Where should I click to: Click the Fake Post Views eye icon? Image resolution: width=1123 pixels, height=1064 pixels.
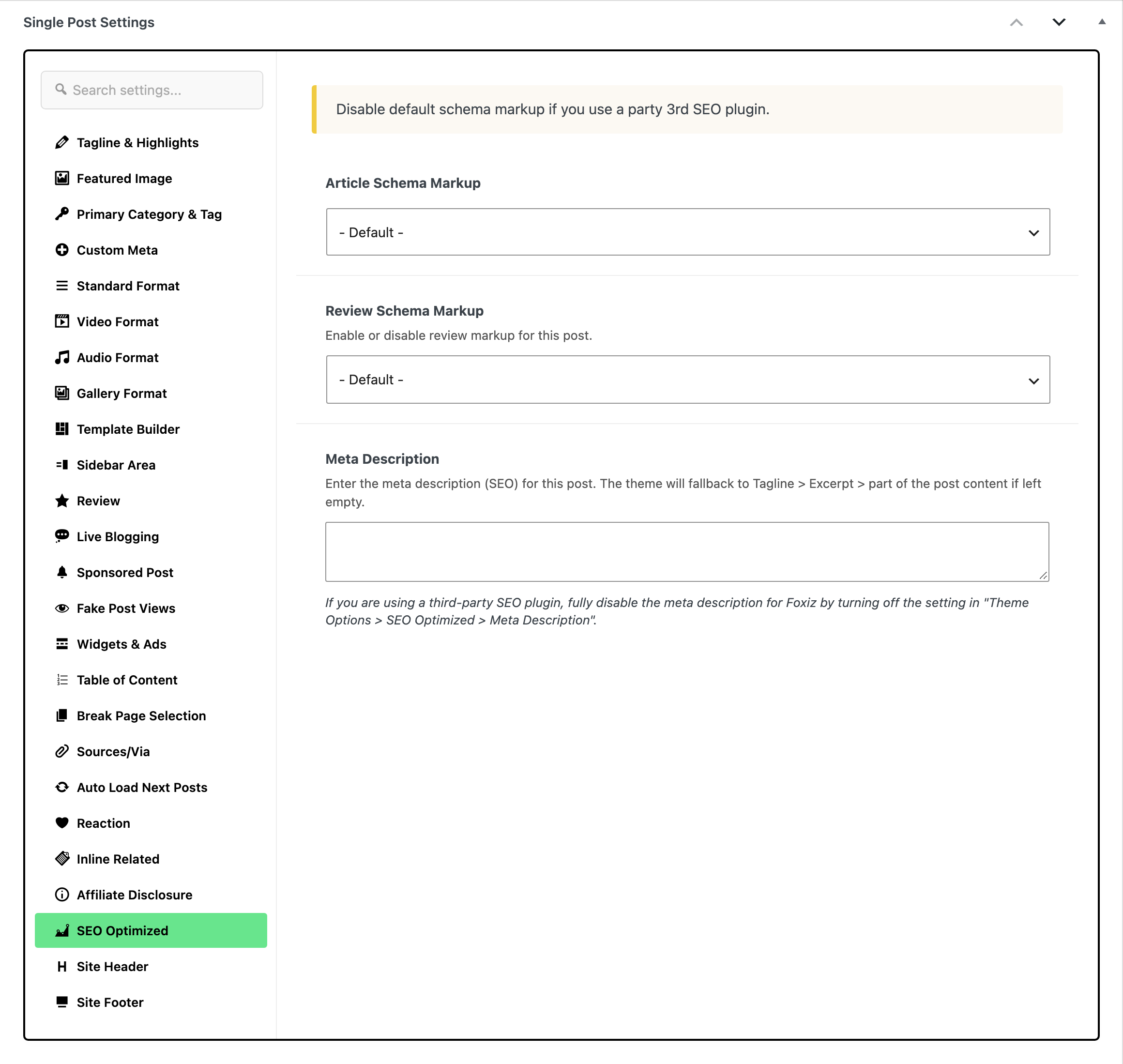click(62, 608)
